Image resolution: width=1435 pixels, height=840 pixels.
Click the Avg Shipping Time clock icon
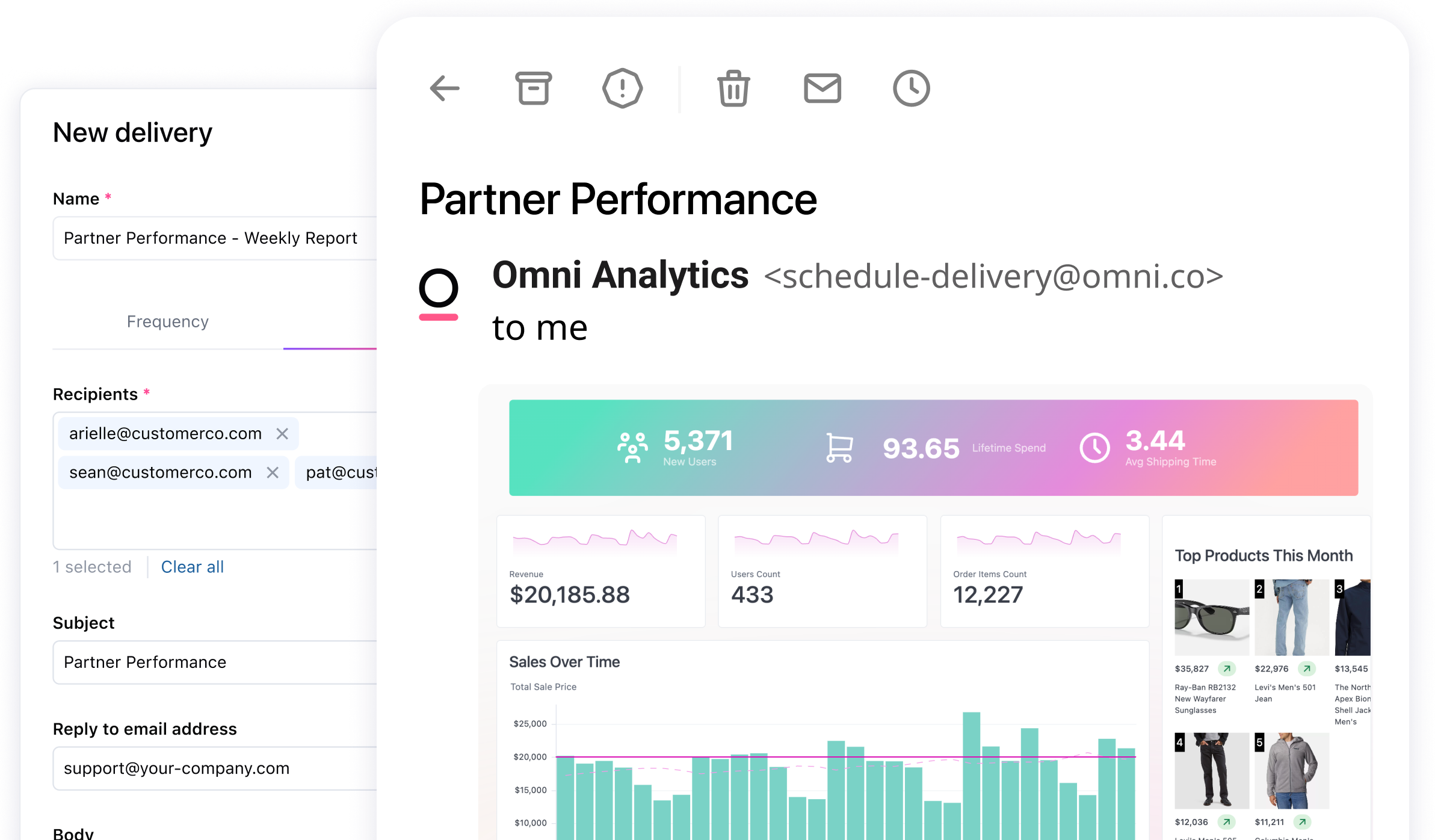coord(1094,447)
